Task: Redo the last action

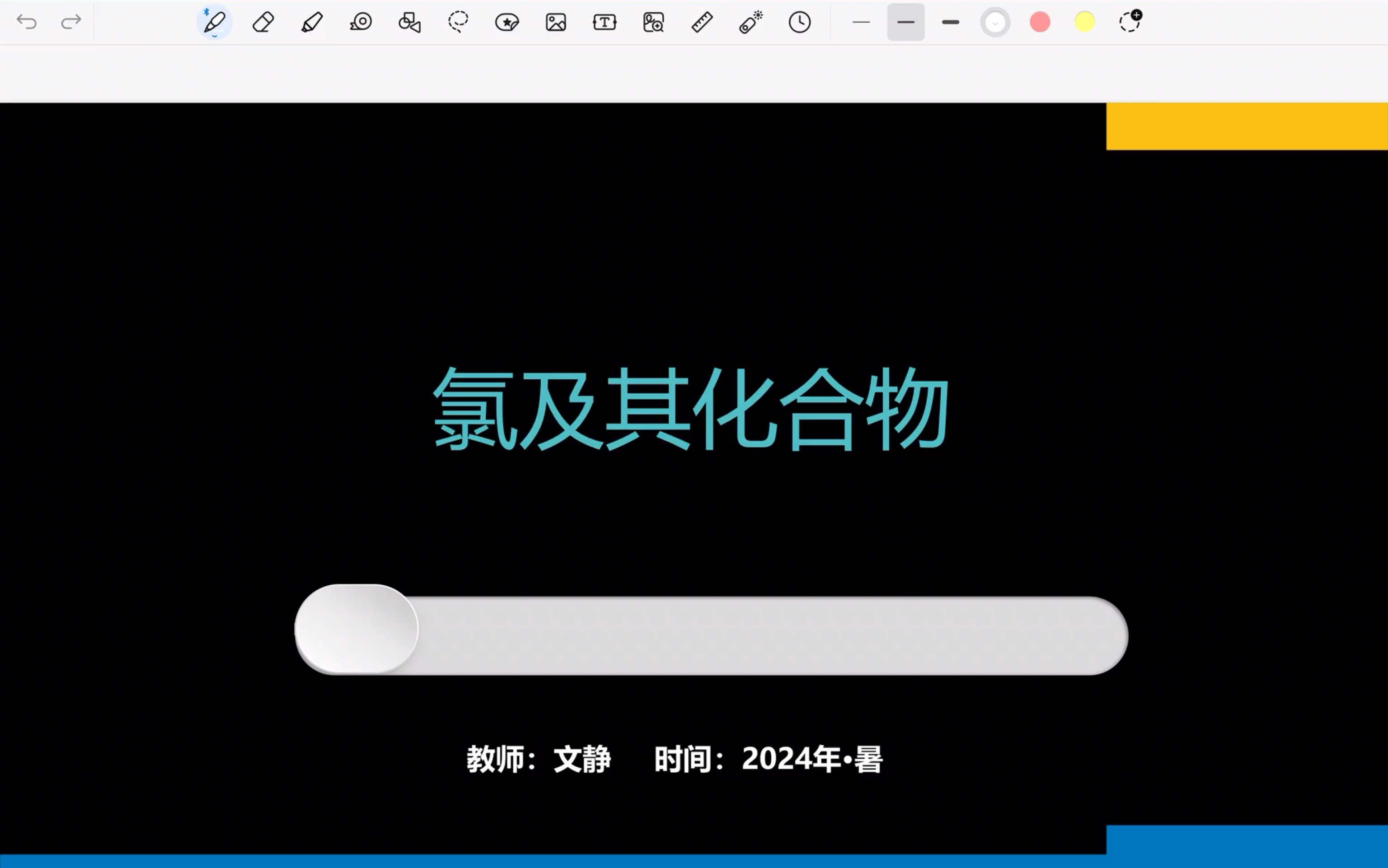Action: click(x=71, y=22)
